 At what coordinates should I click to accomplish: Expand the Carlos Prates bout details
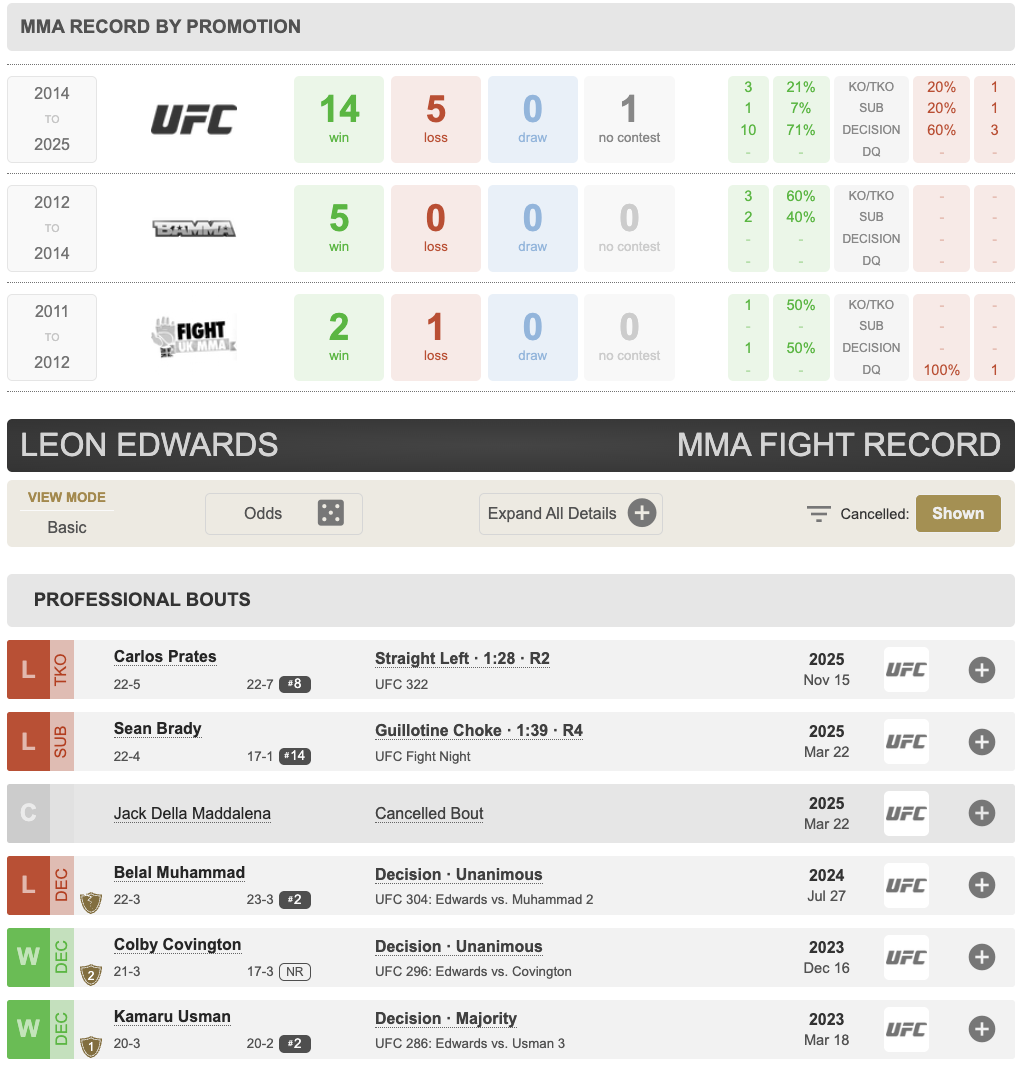(981, 670)
